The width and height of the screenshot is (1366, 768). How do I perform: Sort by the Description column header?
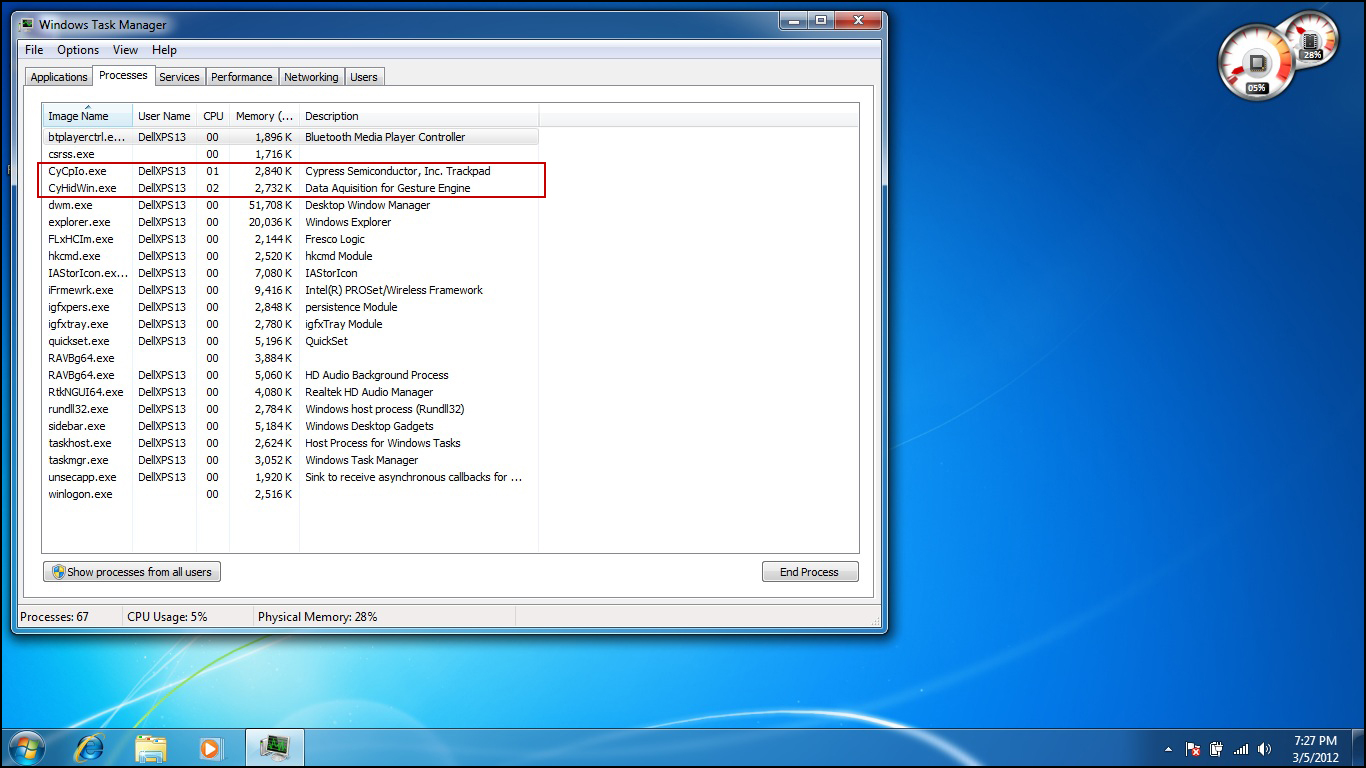(419, 116)
